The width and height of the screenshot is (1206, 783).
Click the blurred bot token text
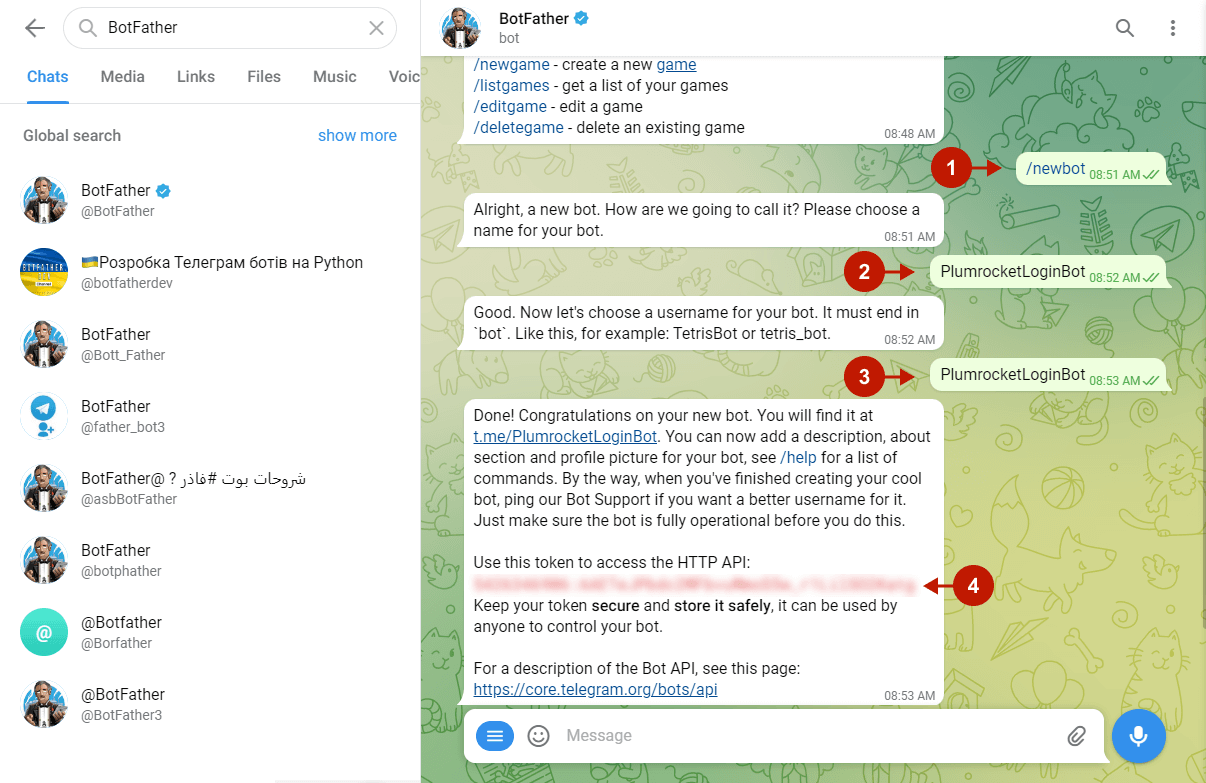pyautogui.click(x=694, y=585)
